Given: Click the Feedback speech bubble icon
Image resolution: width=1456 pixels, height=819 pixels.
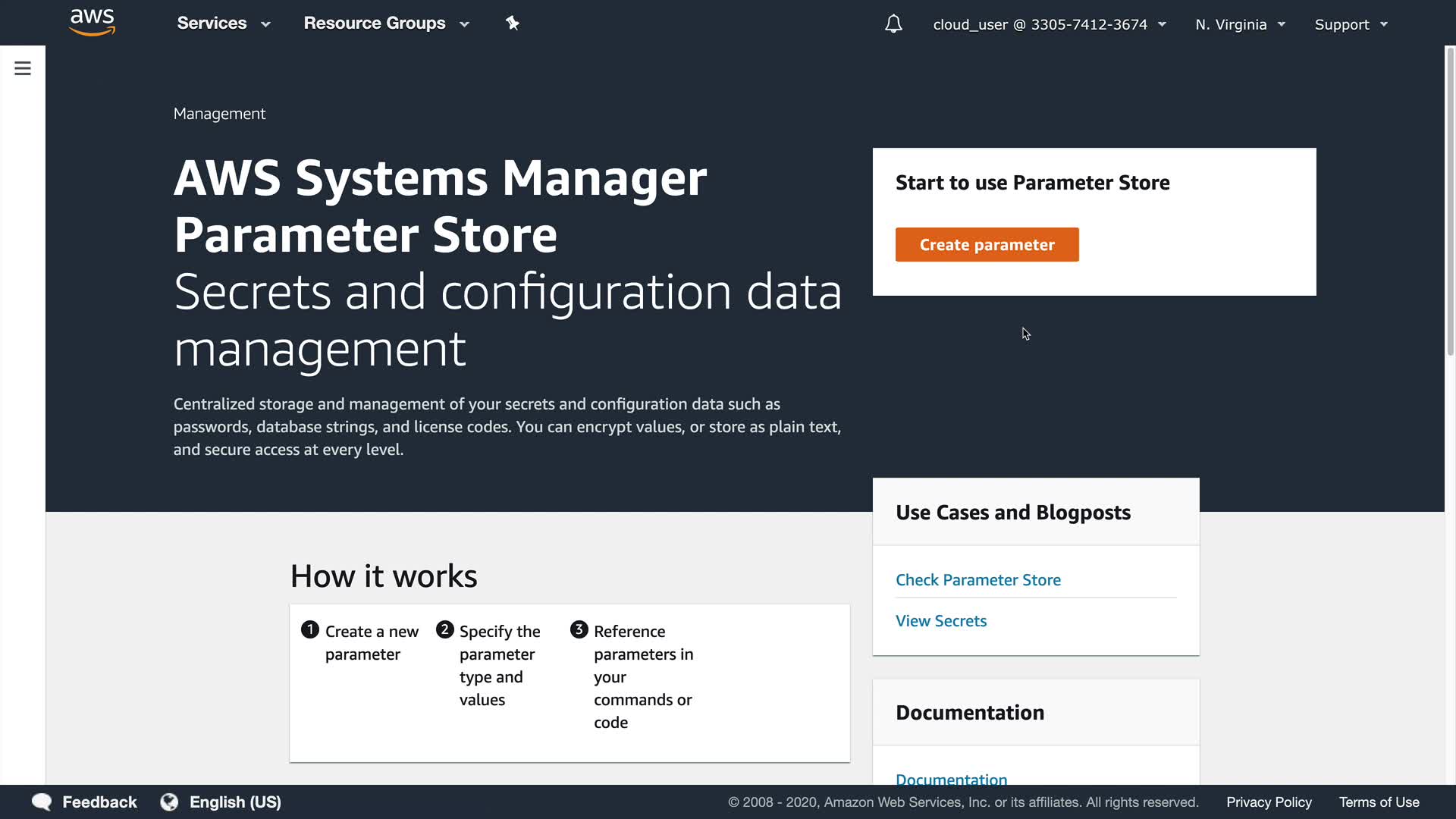Looking at the screenshot, I should pos(42,802).
